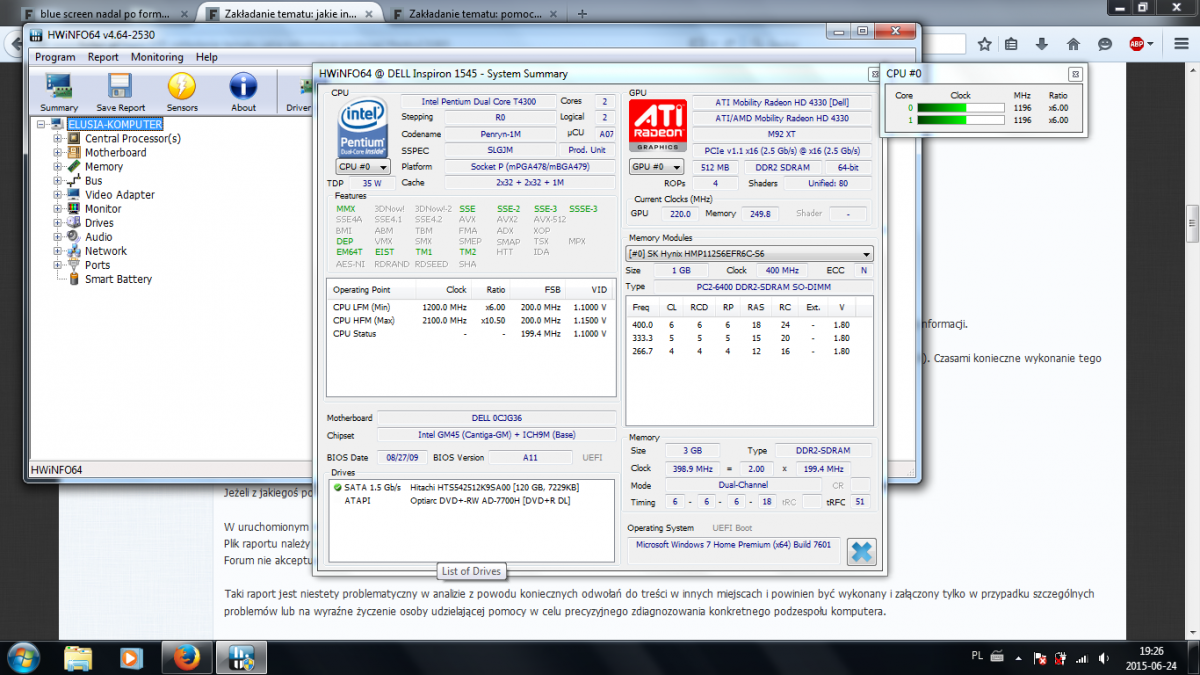Expand the Motherboard tree node
Screen dimensions: 1200x675
point(58,152)
